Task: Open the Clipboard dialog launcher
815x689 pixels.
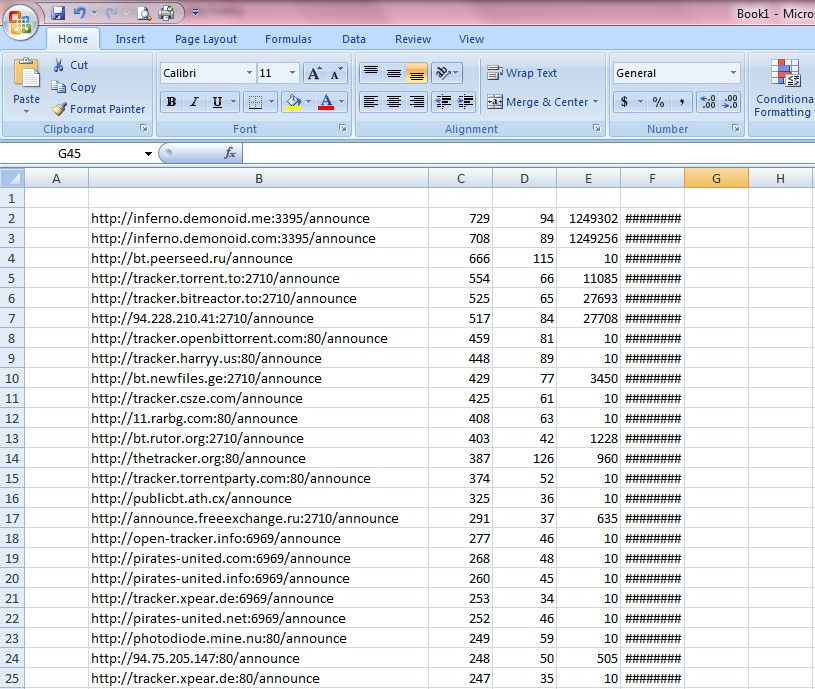Action: tap(143, 128)
